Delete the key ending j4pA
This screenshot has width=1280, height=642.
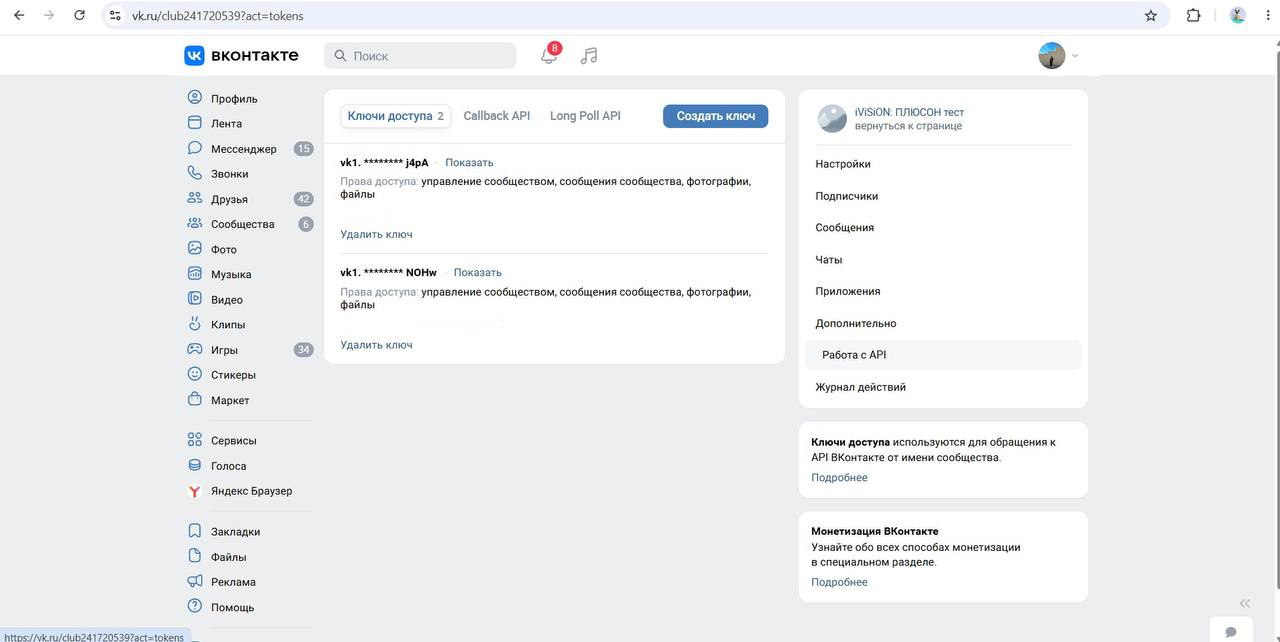pos(376,234)
